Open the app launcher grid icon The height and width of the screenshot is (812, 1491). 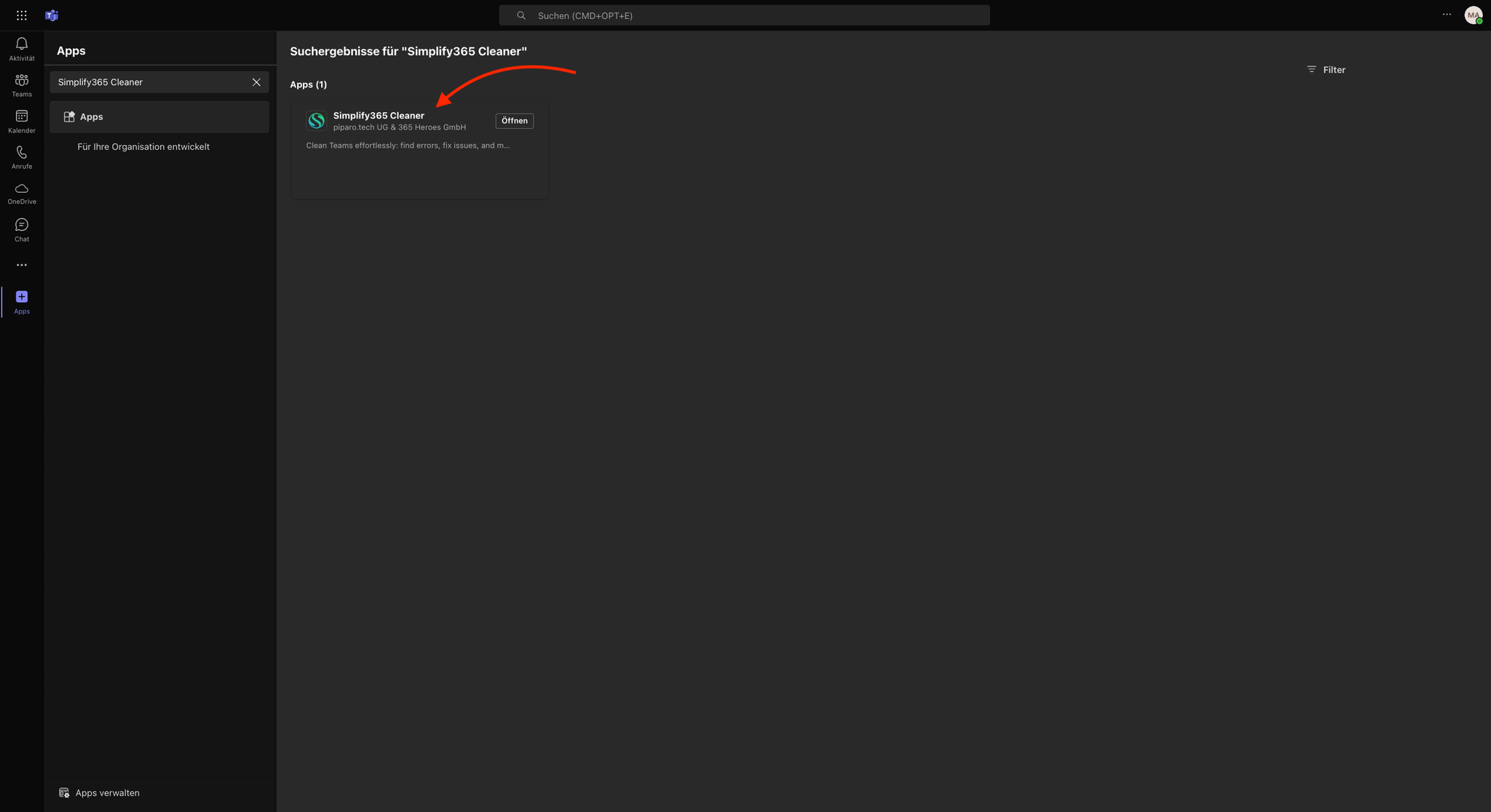[x=22, y=15]
